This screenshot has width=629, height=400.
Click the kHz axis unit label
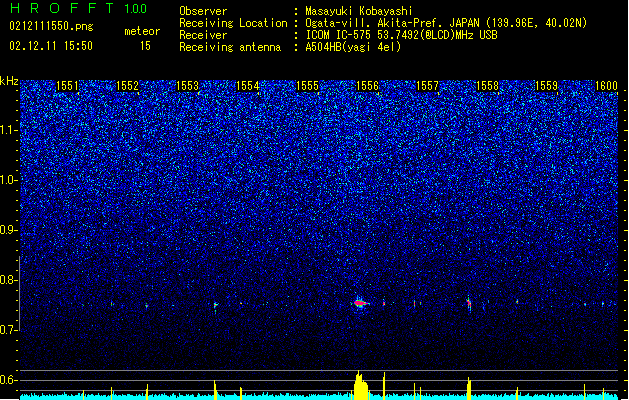[x=9, y=81]
